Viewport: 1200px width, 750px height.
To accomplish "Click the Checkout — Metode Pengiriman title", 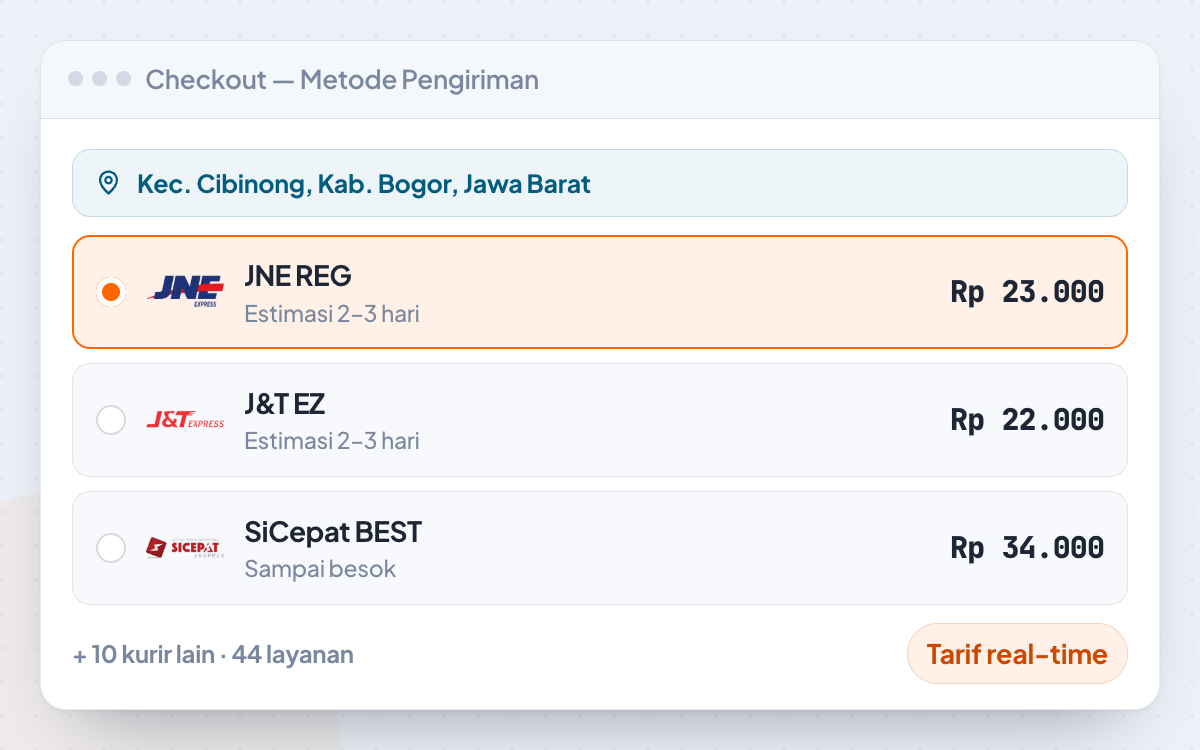I will [x=342, y=79].
